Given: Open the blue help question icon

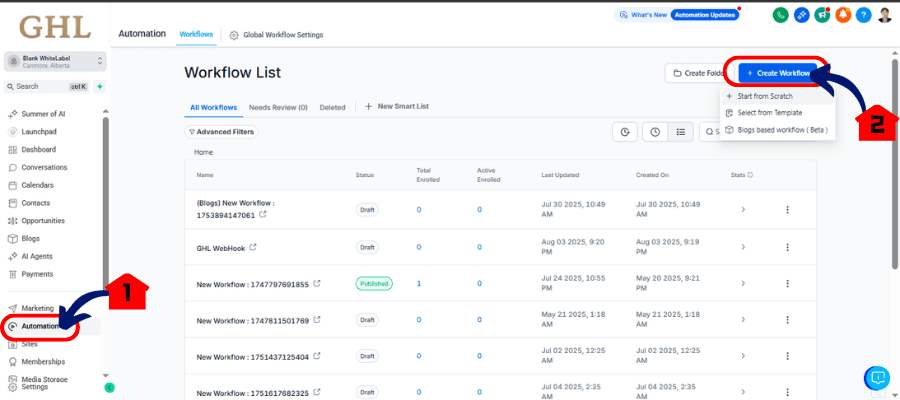Looking at the screenshot, I should coord(863,15).
